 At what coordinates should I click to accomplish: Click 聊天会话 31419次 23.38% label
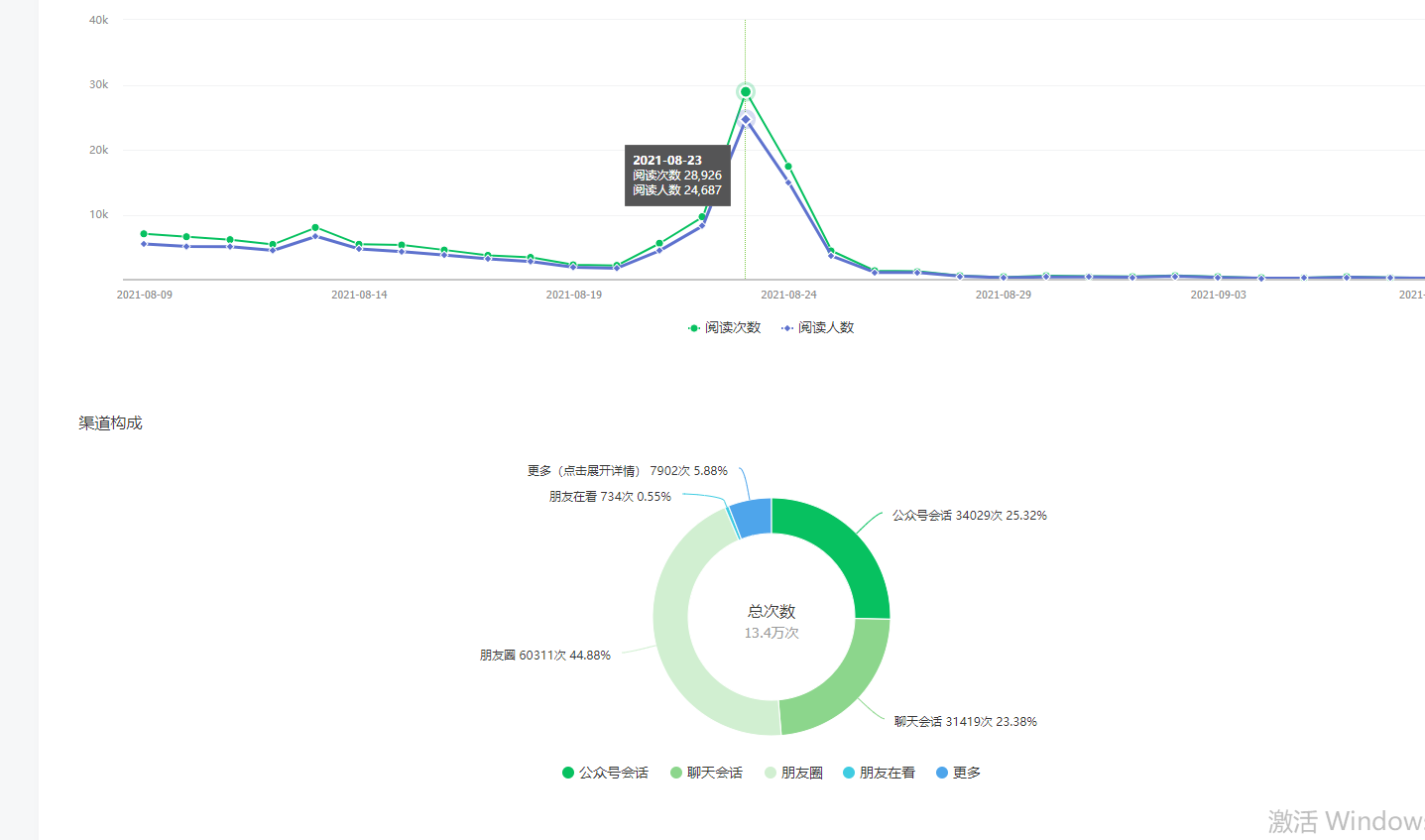965,722
